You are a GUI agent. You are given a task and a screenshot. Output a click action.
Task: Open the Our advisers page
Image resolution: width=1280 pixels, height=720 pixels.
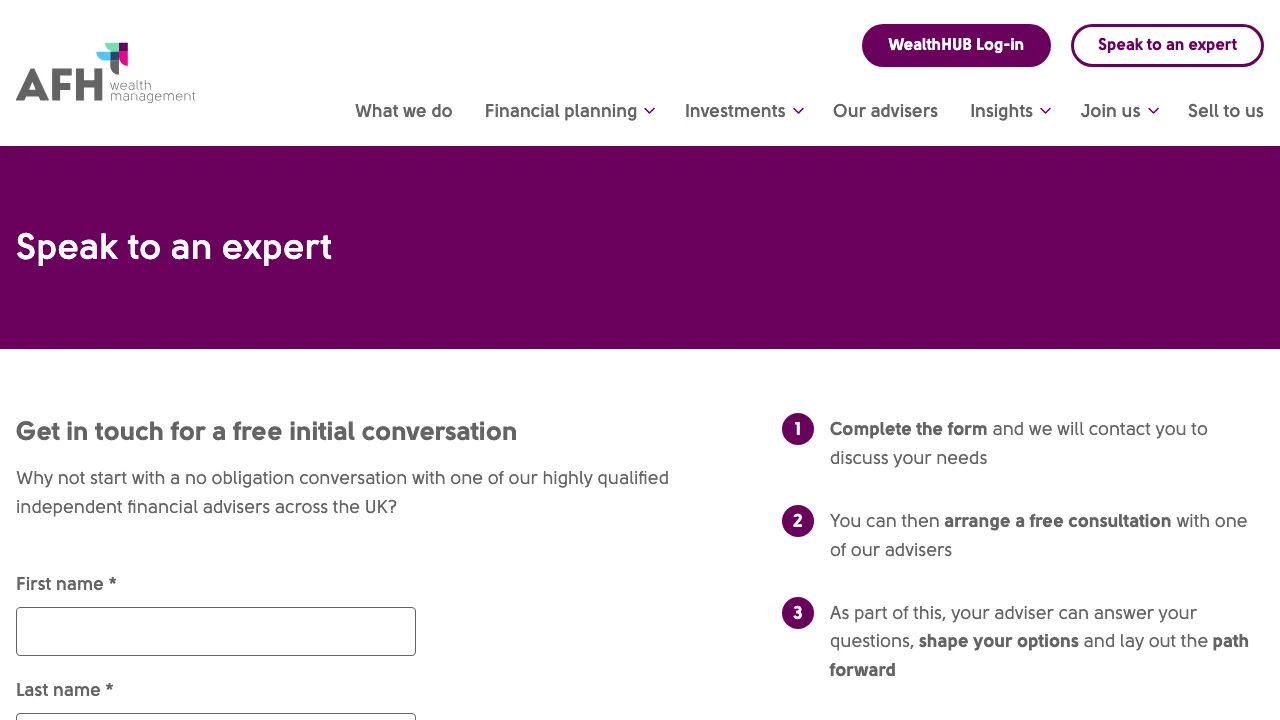pos(885,111)
